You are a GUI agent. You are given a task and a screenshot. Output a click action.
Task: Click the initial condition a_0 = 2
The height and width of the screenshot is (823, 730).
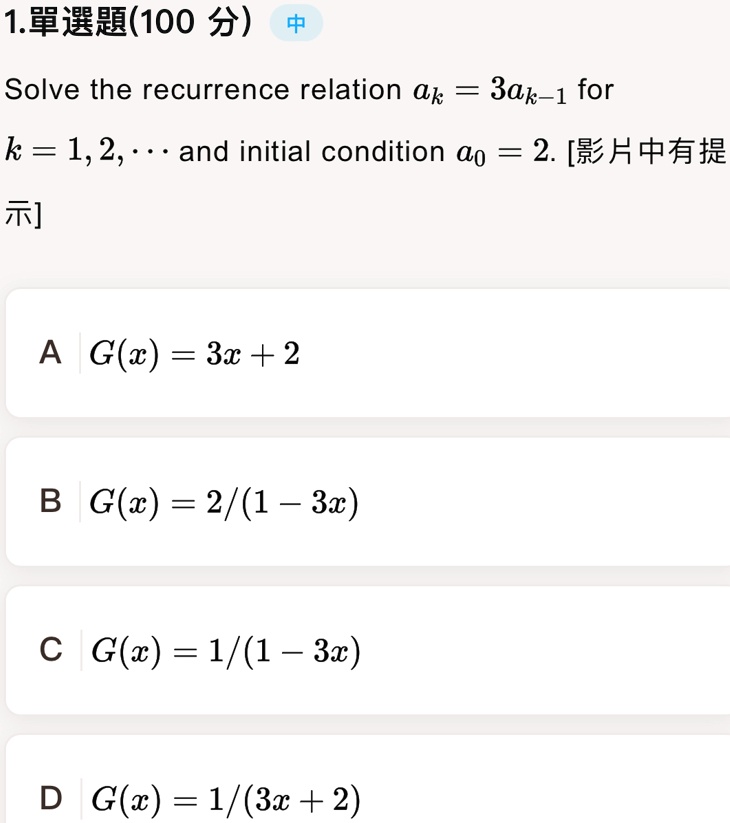coord(502,153)
